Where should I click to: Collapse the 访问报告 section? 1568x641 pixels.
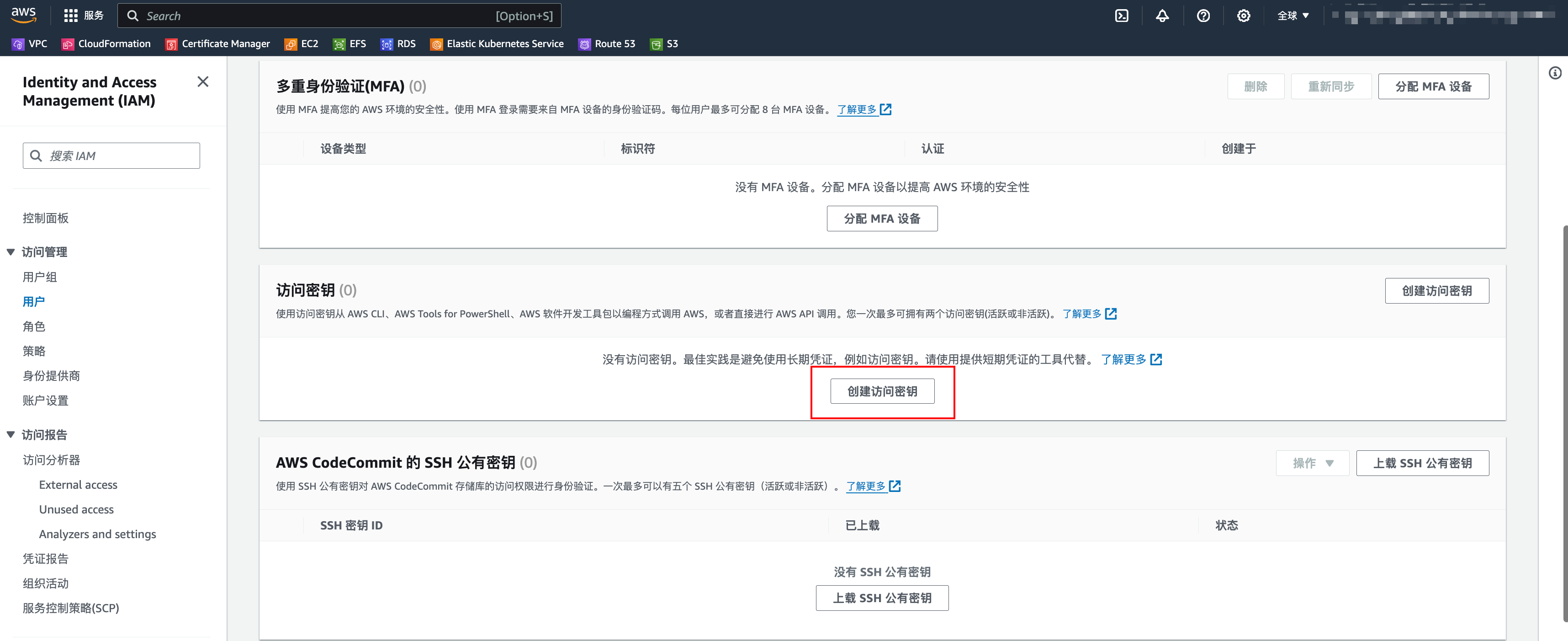11,434
